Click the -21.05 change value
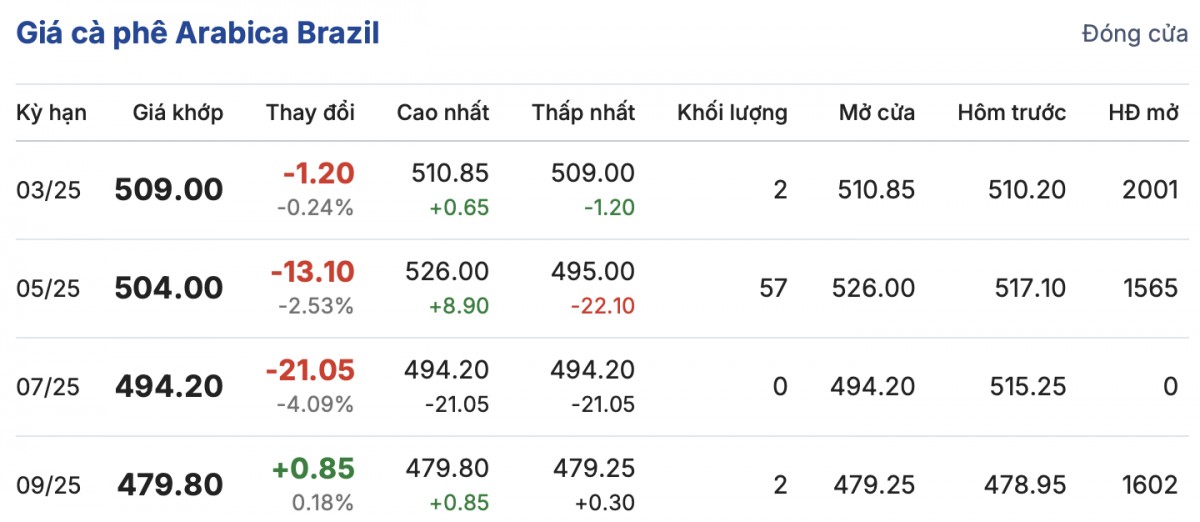The image size is (1200, 522). [x=310, y=371]
